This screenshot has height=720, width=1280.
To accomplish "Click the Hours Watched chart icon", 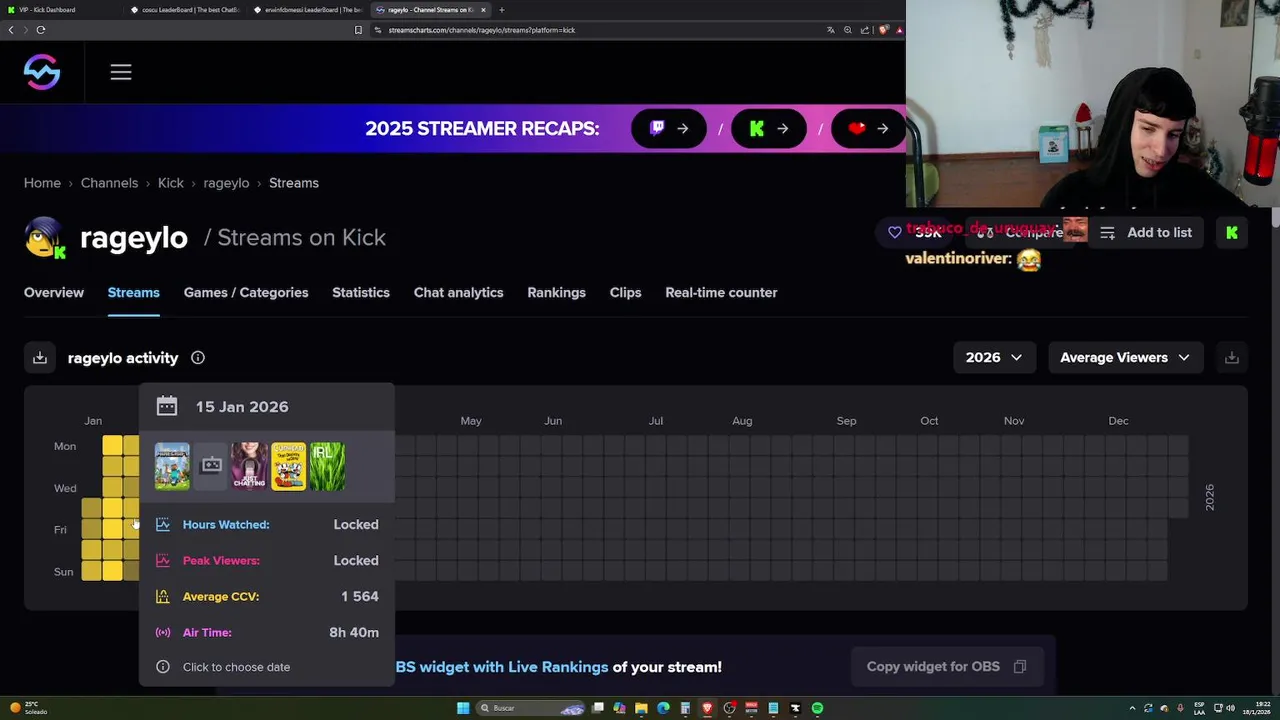I will pos(163,524).
